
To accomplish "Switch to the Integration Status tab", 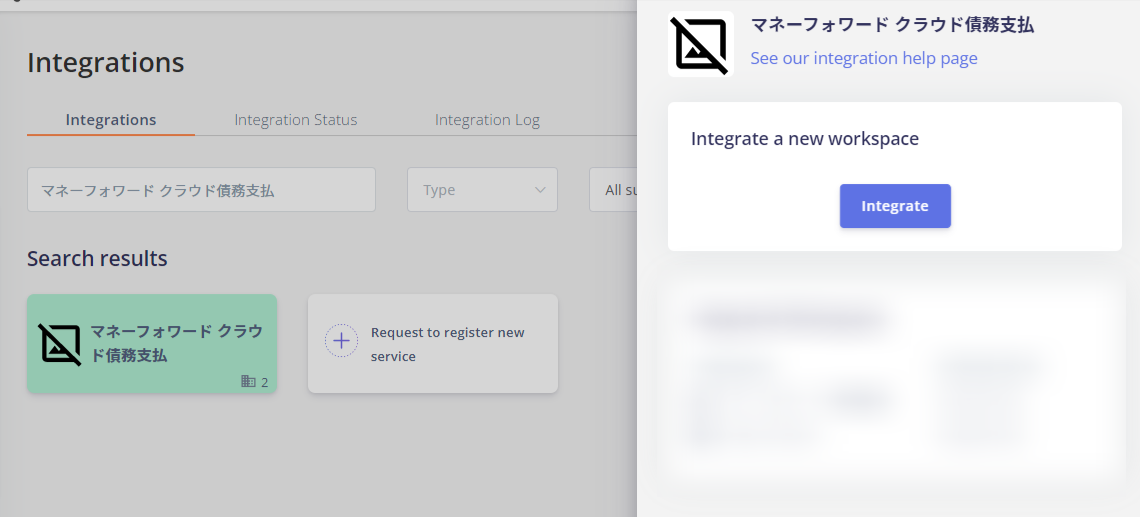I will pos(296,119).
